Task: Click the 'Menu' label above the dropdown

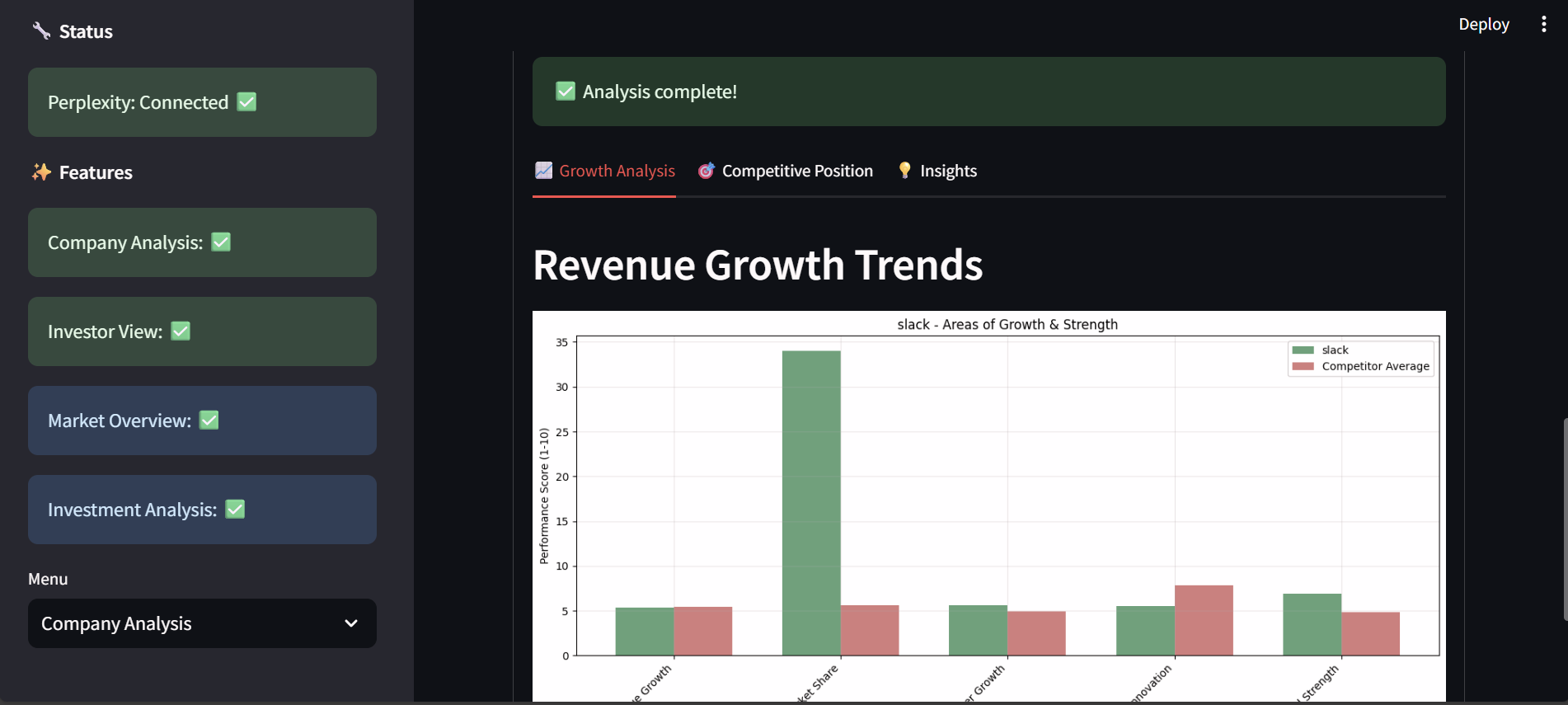Action: click(x=48, y=579)
